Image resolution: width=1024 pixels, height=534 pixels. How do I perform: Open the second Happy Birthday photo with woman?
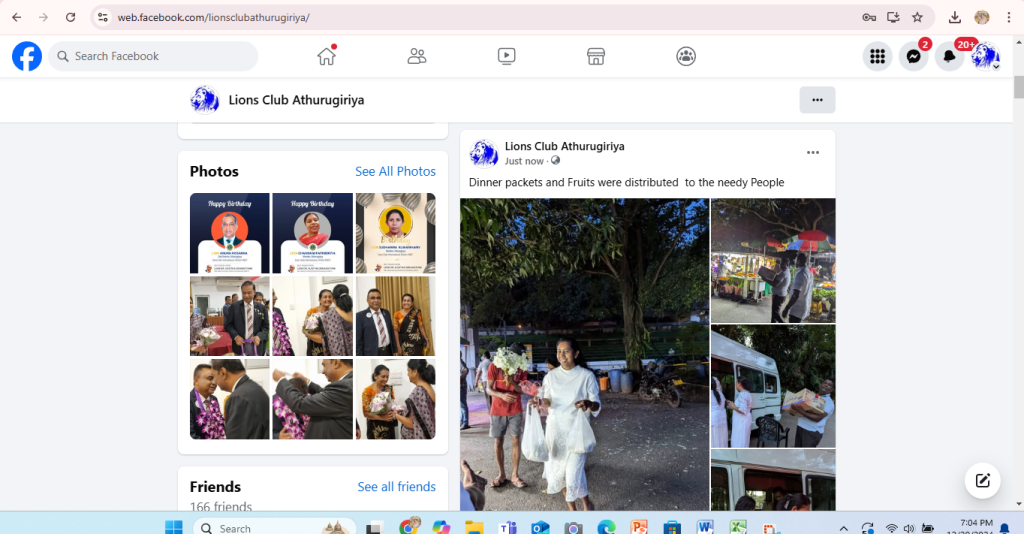(312, 233)
